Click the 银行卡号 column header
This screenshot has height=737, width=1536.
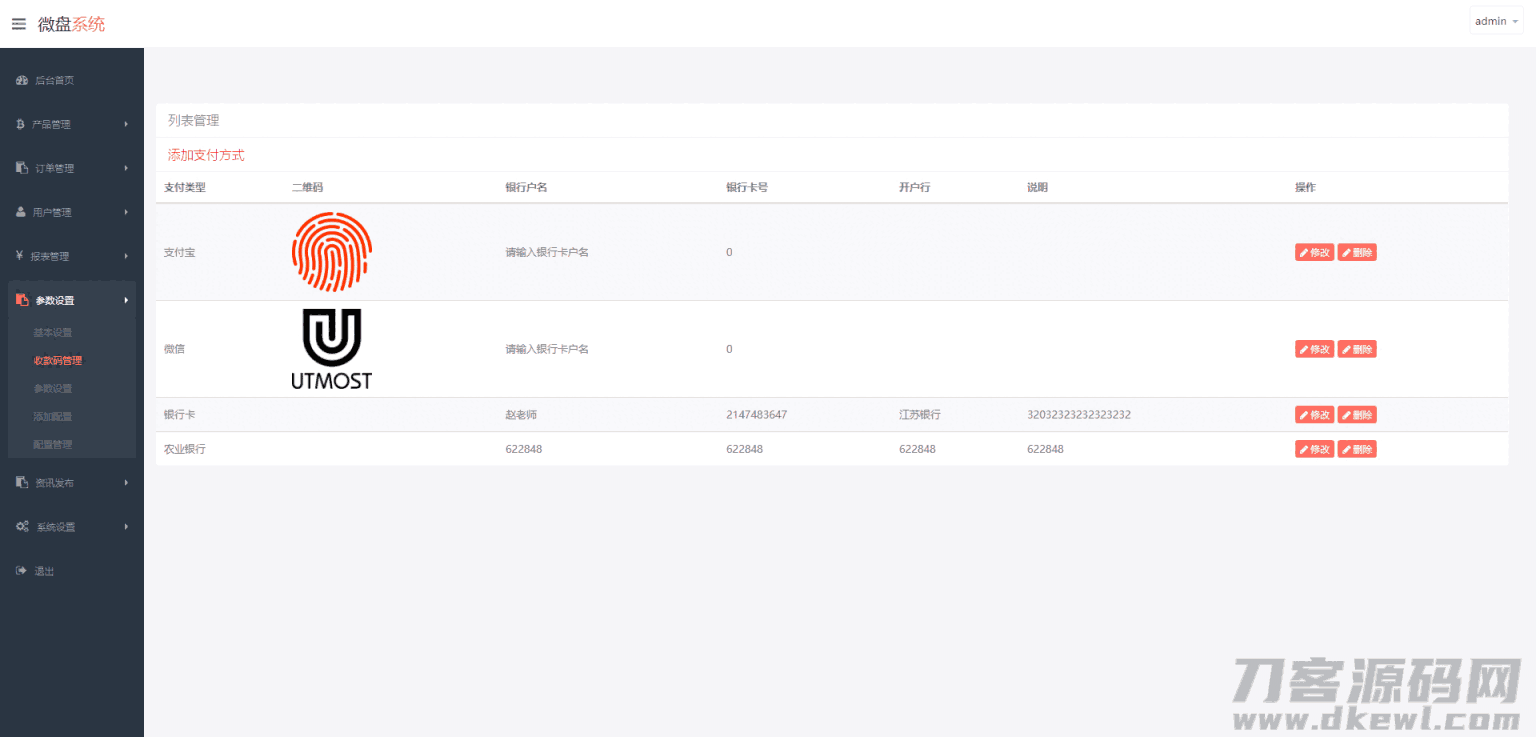tap(747, 187)
